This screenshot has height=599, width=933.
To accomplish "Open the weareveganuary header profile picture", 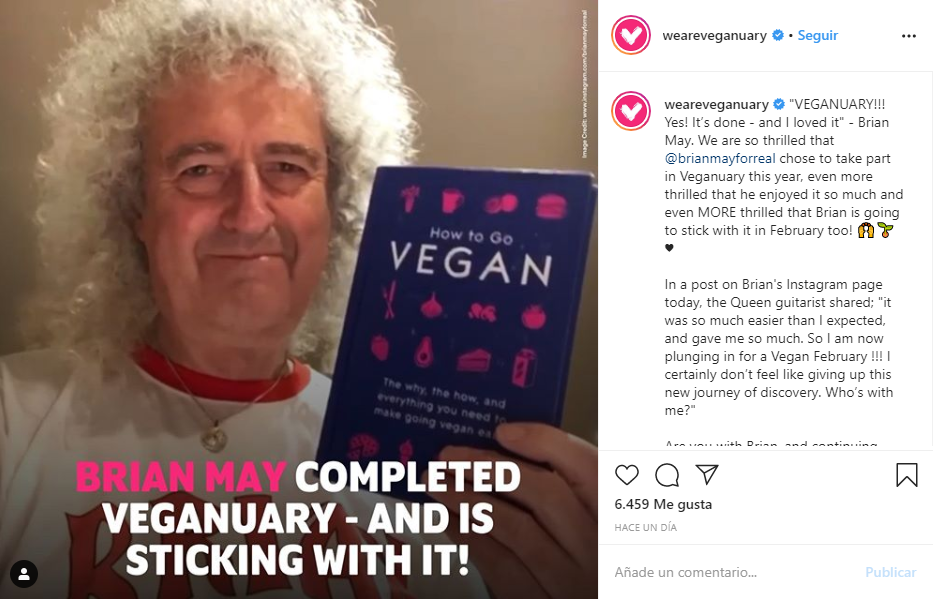I will tap(631, 35).
